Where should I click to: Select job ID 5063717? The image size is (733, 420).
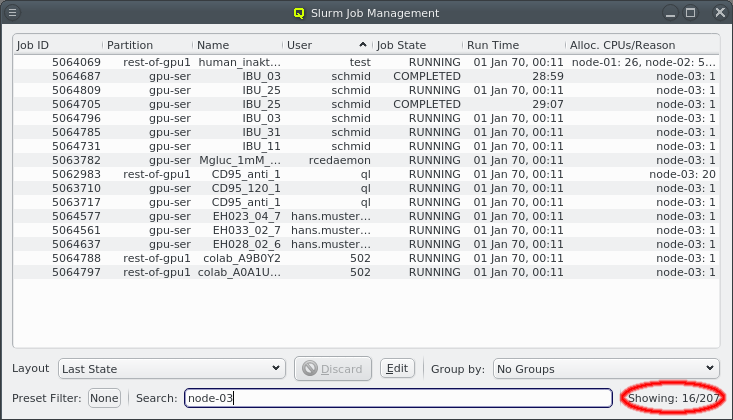(x=76, y=203)
